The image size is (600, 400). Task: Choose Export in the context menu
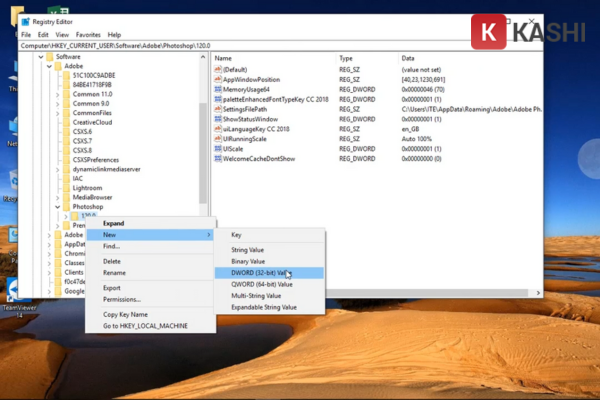pyautogui.click(x=150, y=288)
